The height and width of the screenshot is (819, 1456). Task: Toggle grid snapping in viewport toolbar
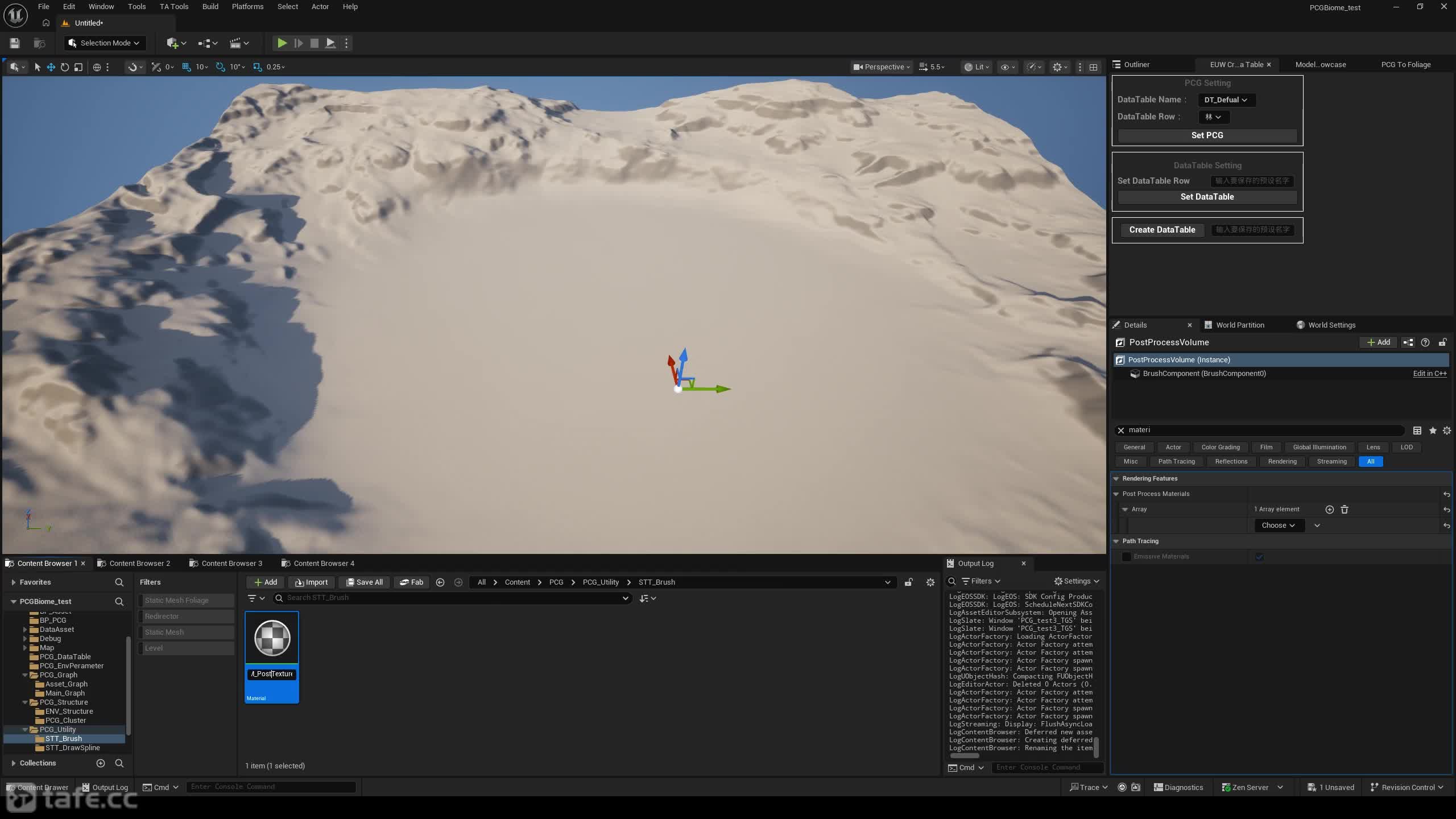tap(186, 67)
